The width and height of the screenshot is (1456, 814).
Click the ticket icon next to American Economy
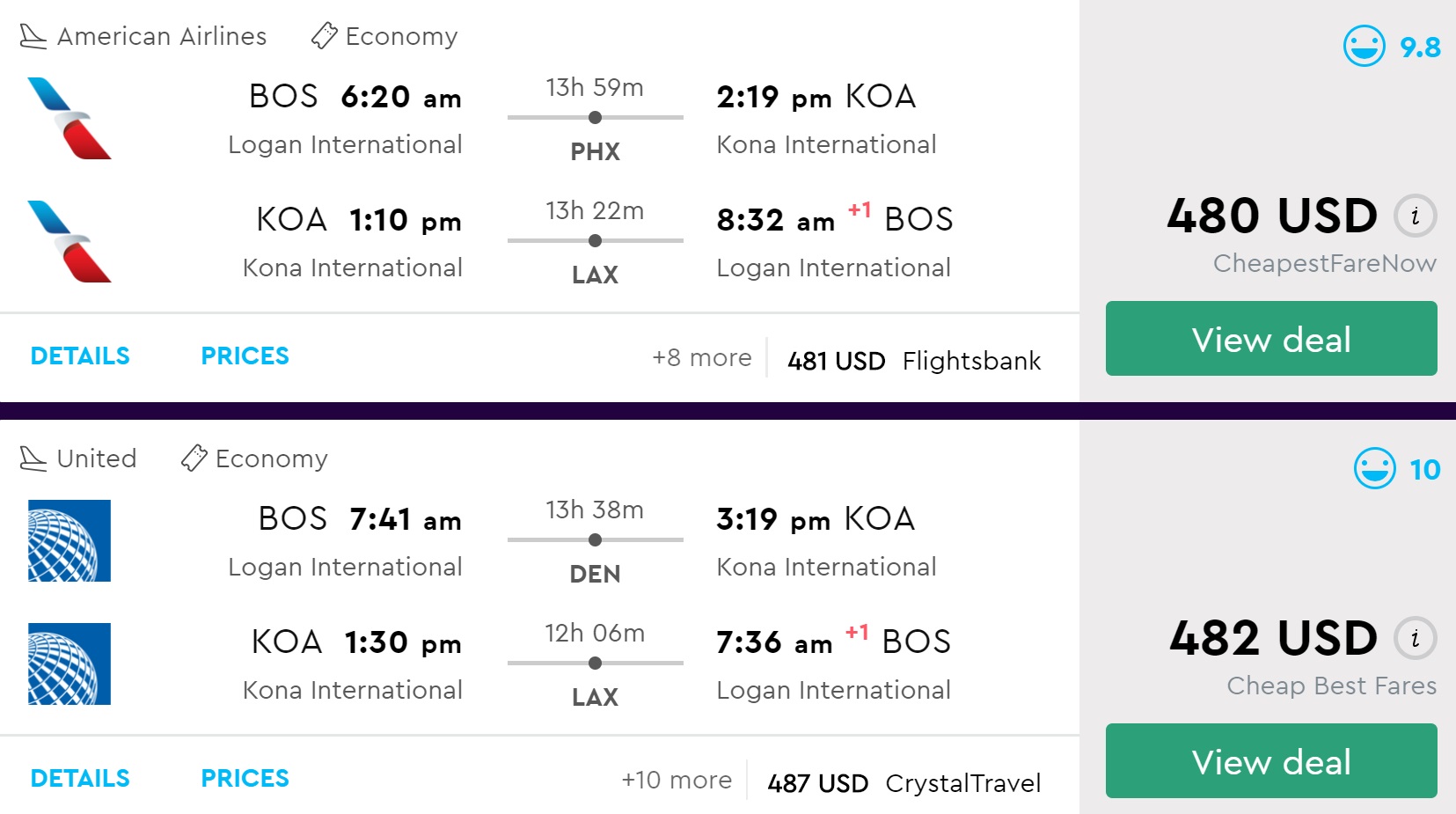[324, 36]
